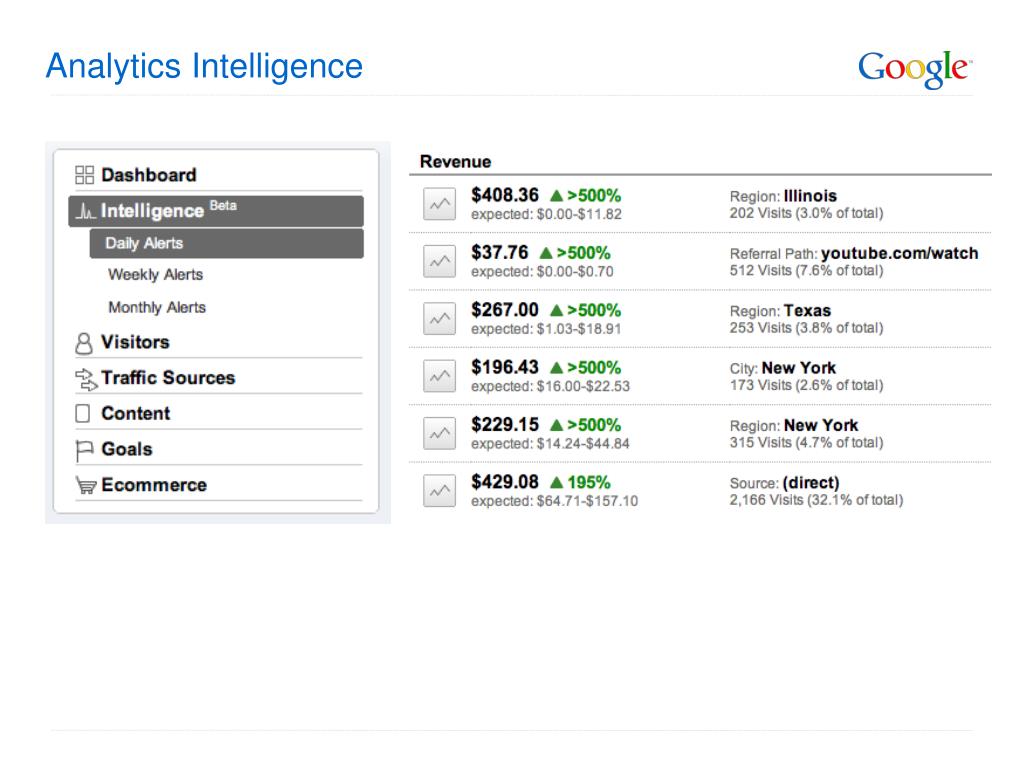This screenshot has height=768, width=1024.
Task: Open the youtube.com/watch referral path link
Action: coord(899,253)
